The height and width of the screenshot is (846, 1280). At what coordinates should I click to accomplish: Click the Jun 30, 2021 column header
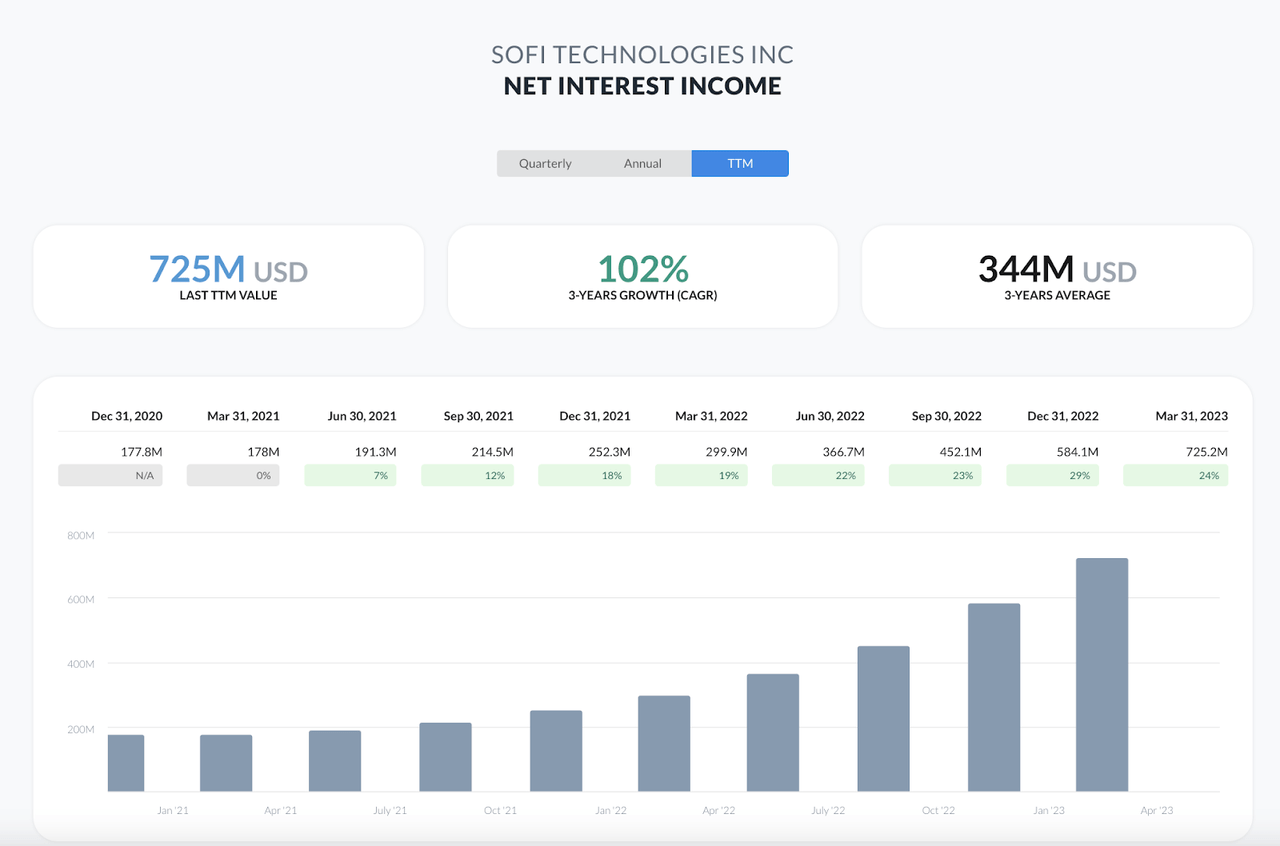click(x=361, y=416)
